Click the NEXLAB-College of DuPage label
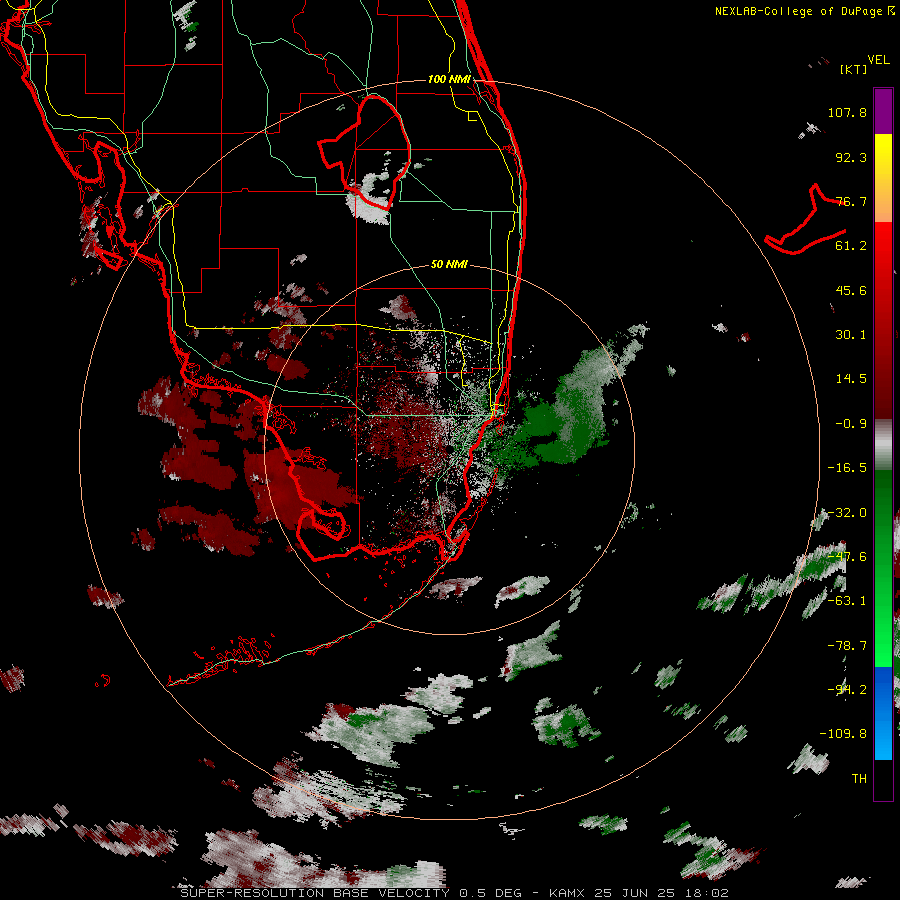This screenshot has height=900, width=900. coord(798,11)
